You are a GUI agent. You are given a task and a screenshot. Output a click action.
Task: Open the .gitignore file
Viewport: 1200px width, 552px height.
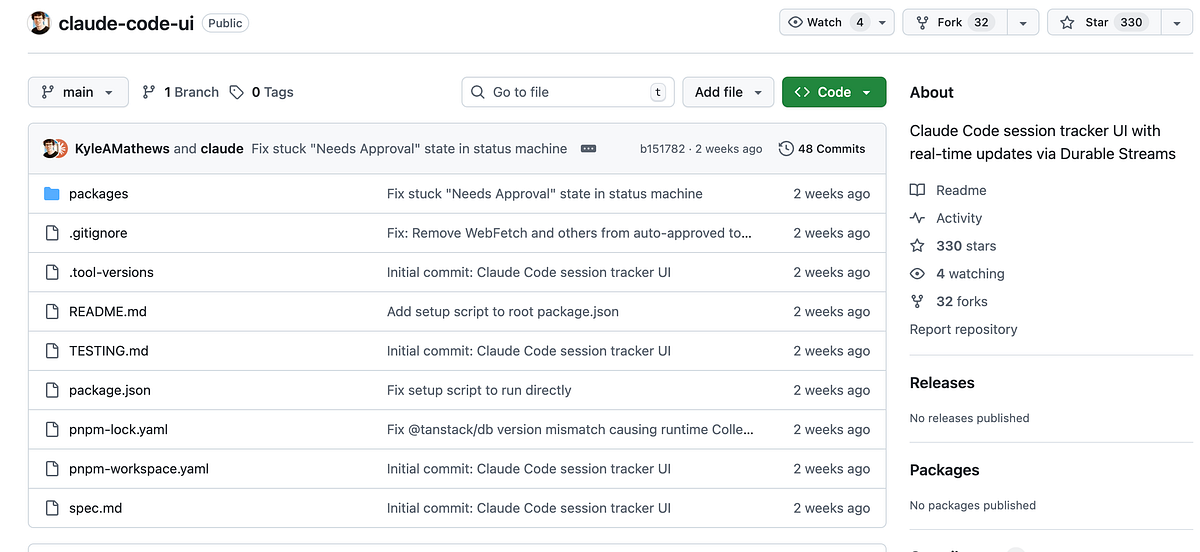pos(98,233)
